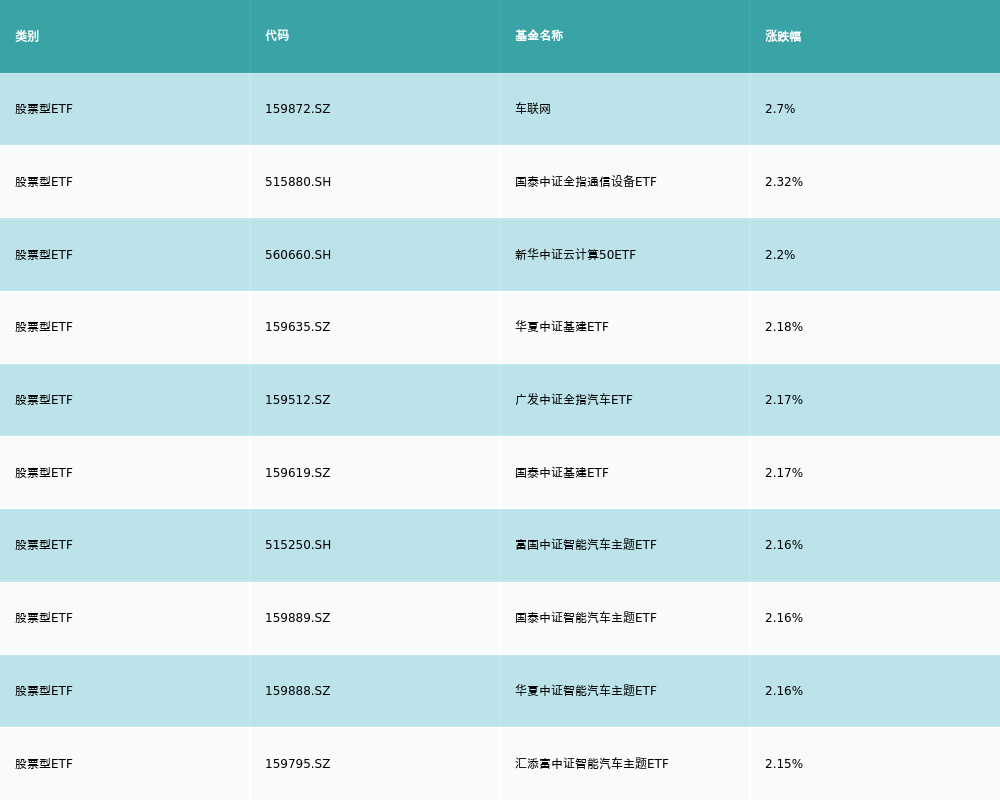Click the 2.15% change value
This screenshot has height=800, width=1000.
click(x=784, y=764)
